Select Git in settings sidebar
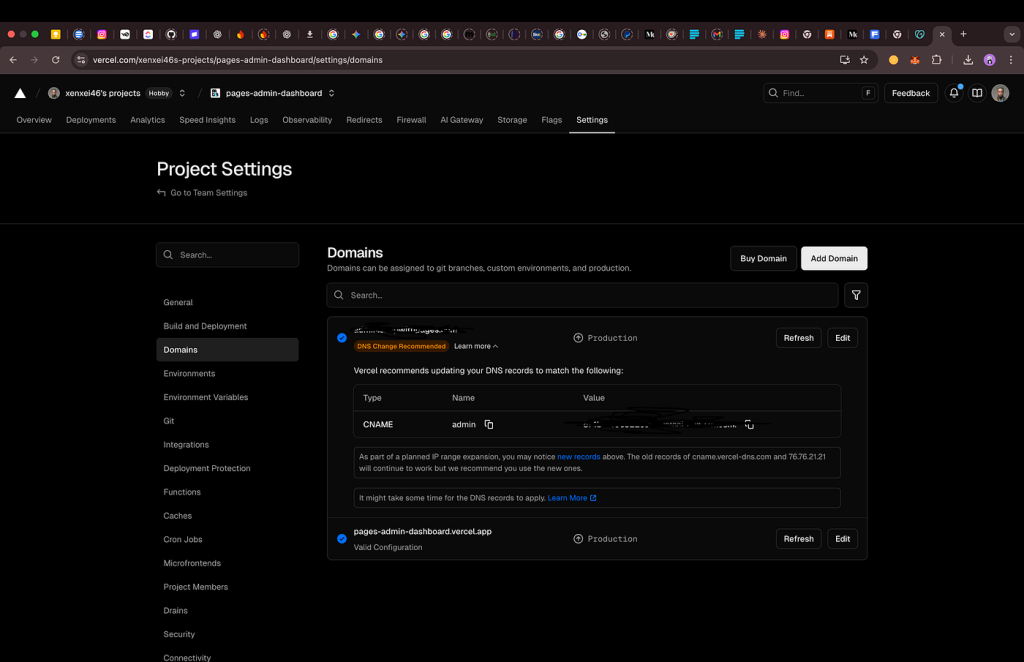 click(227, 421)
